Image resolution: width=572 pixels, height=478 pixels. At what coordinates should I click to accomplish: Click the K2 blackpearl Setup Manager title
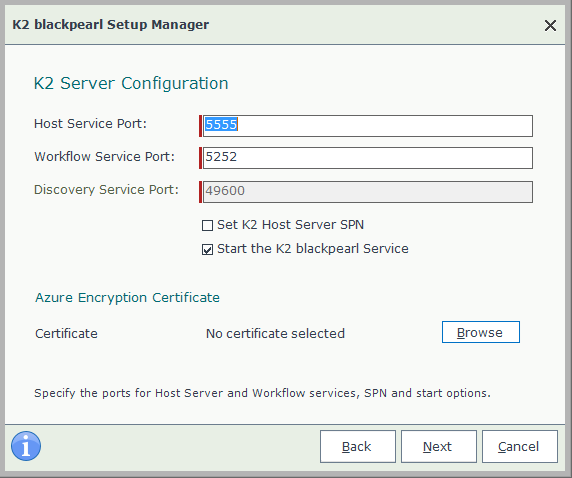(111, 24)
